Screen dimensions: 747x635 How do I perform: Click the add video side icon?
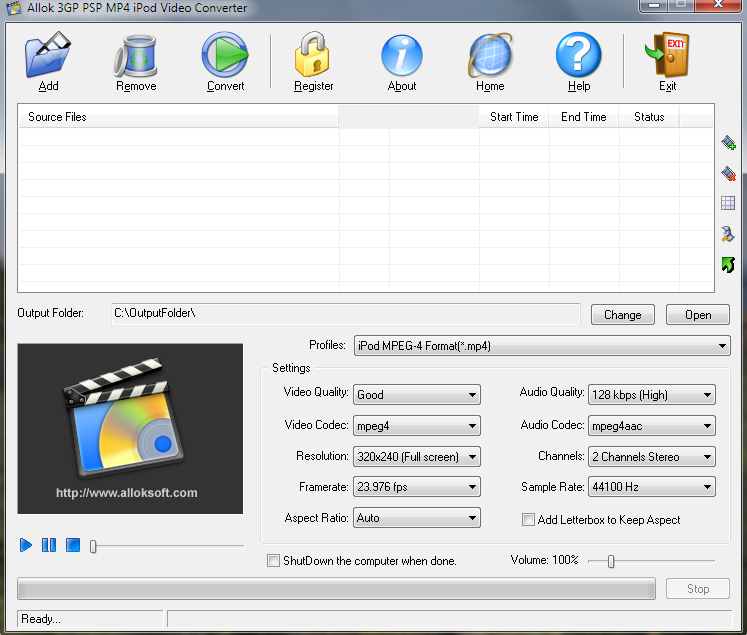728,142
